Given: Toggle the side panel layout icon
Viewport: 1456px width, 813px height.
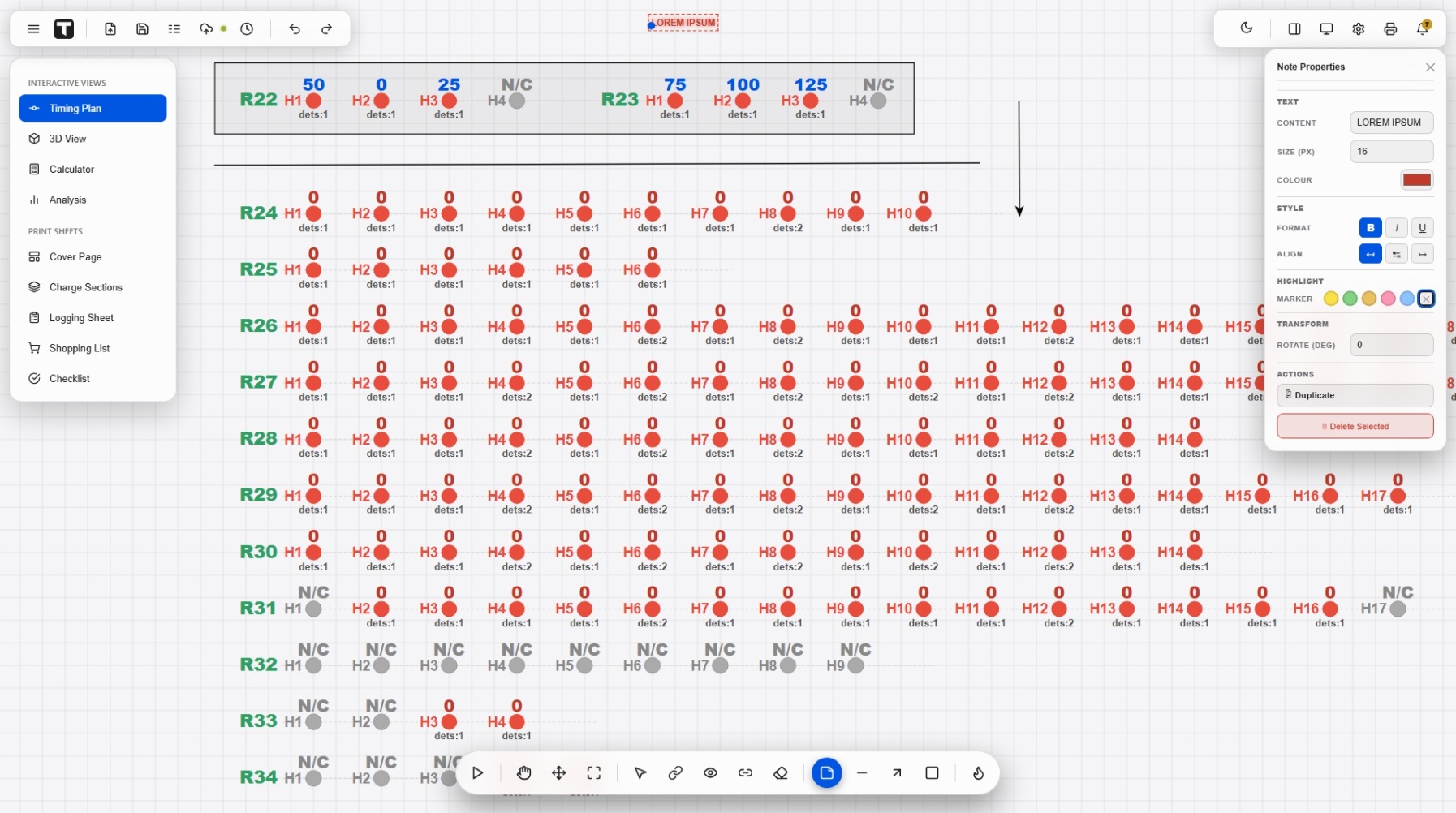Looking at the screenshot, I should tap(1294, 29).
